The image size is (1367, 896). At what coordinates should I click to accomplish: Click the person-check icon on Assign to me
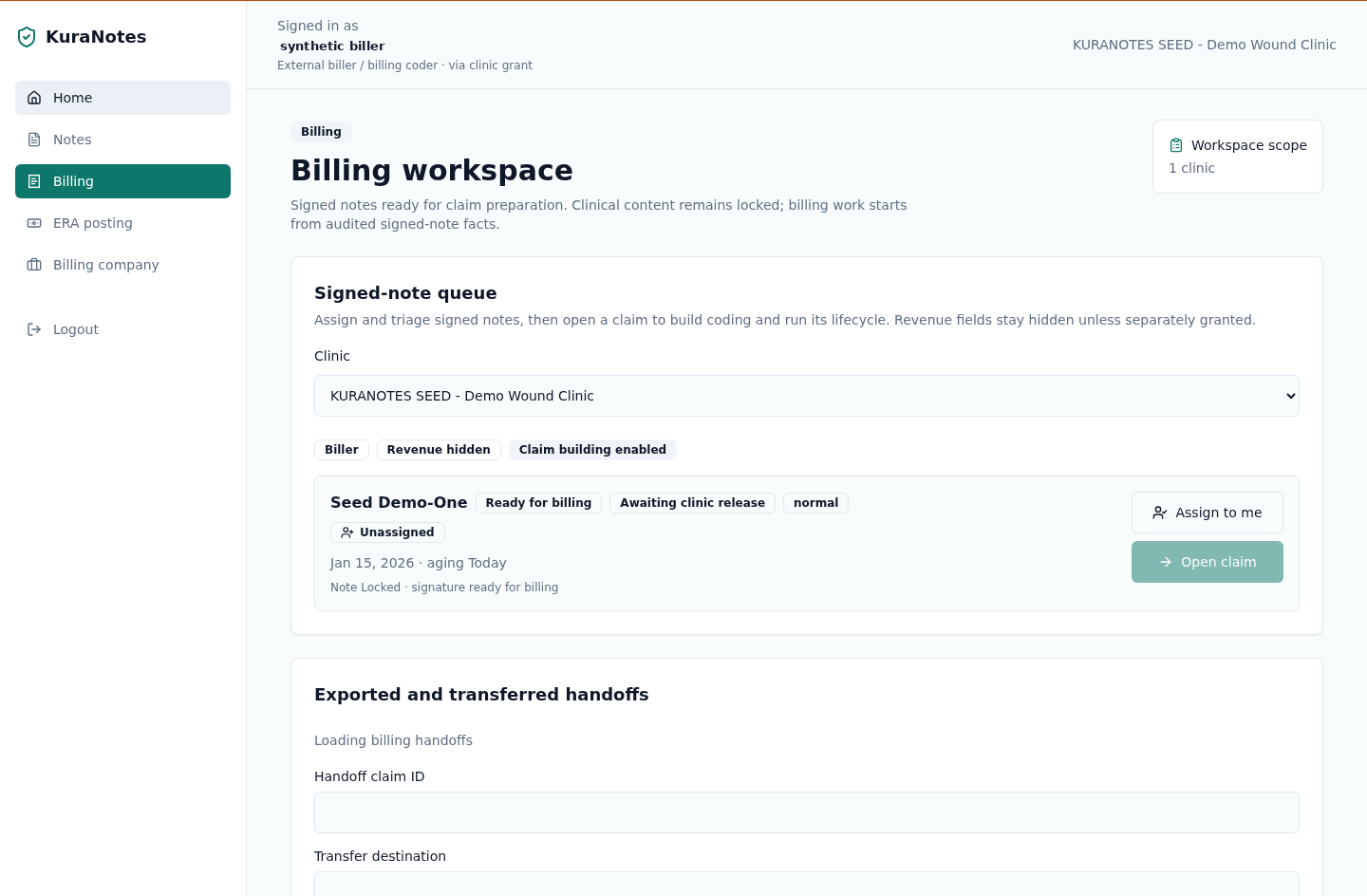[1160, 513]
